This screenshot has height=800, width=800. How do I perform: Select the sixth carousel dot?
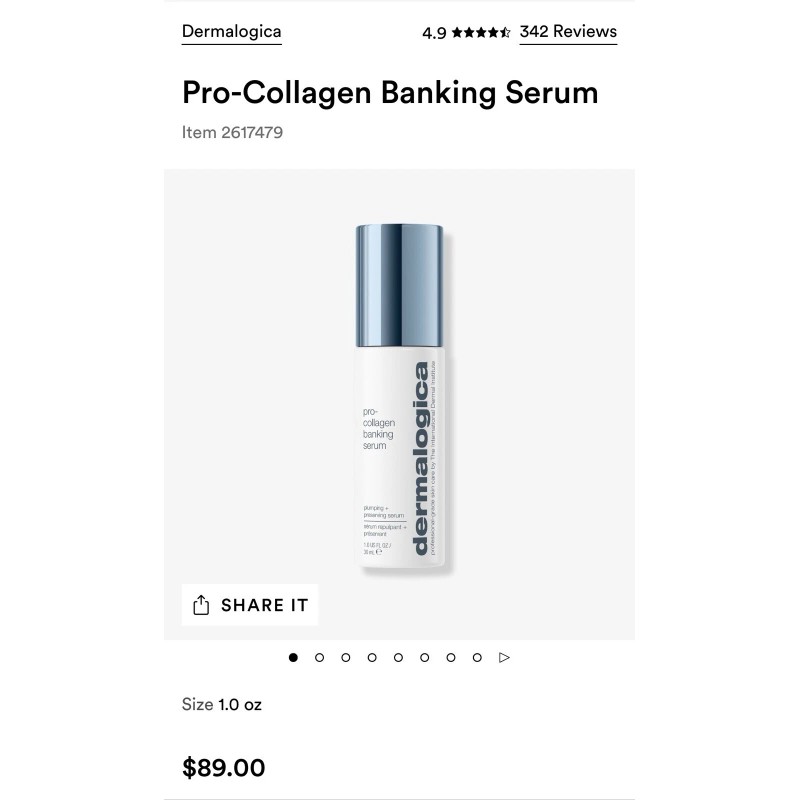click(x=424, y=657)
